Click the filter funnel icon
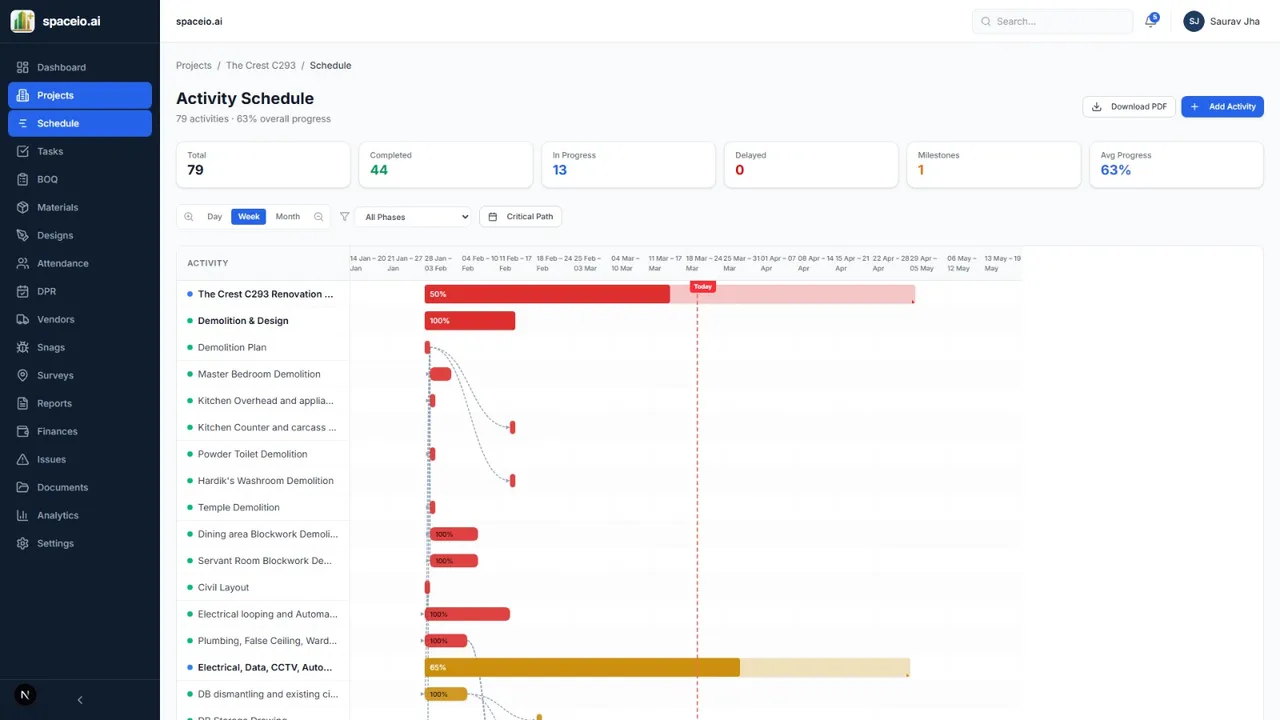The image size is (1280, 720). coord(345,216)
